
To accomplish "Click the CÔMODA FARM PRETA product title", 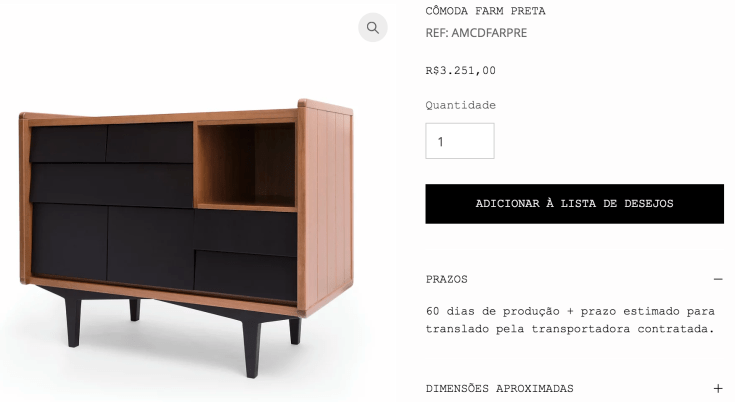I will click(485, 11).
